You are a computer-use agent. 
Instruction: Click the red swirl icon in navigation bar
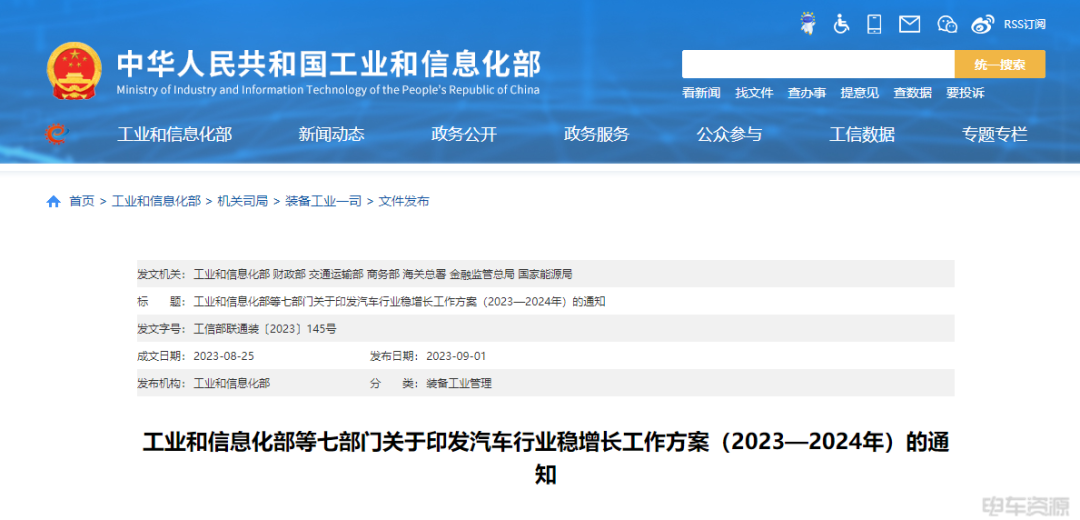(55, 134)
